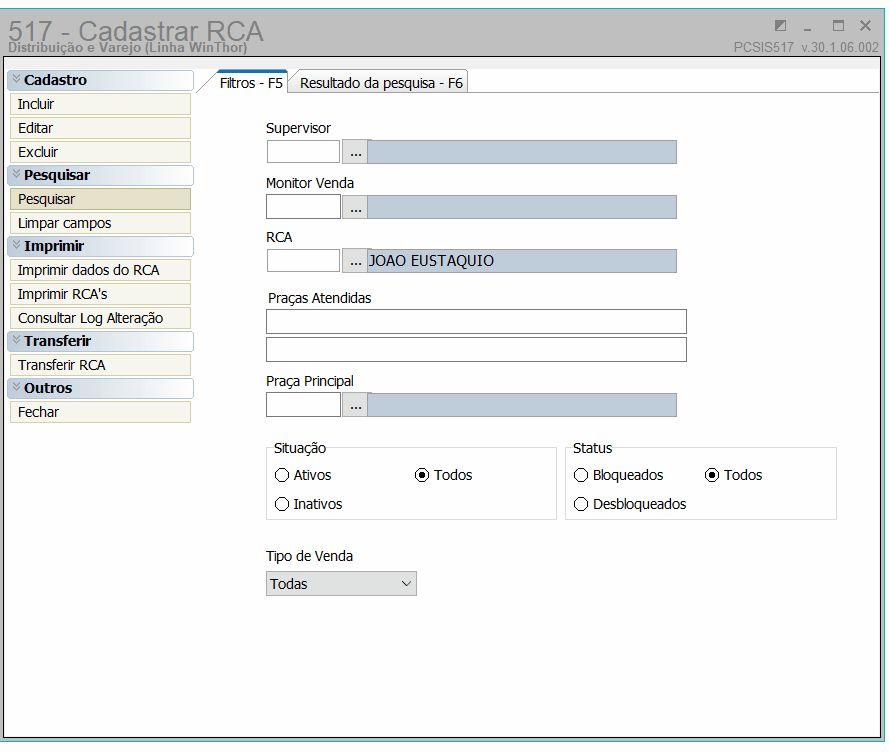
Task: Run search with the Pesquisar button
Action: [x=100, y=199]
